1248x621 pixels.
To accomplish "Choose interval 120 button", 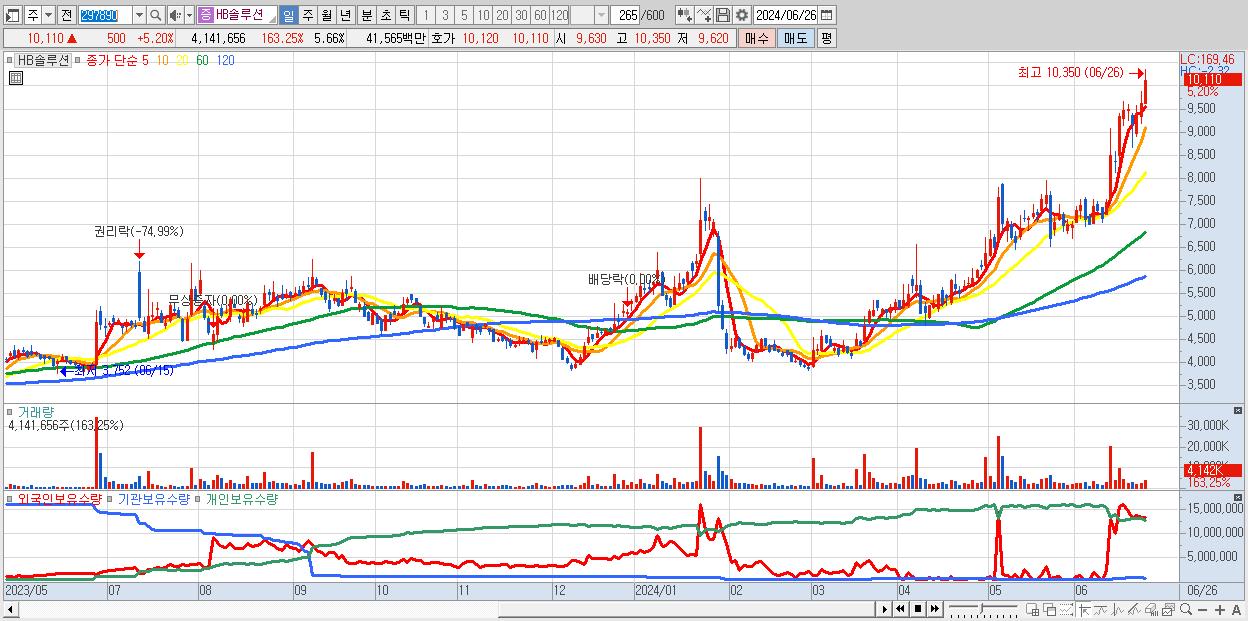I will pos(559,15).
